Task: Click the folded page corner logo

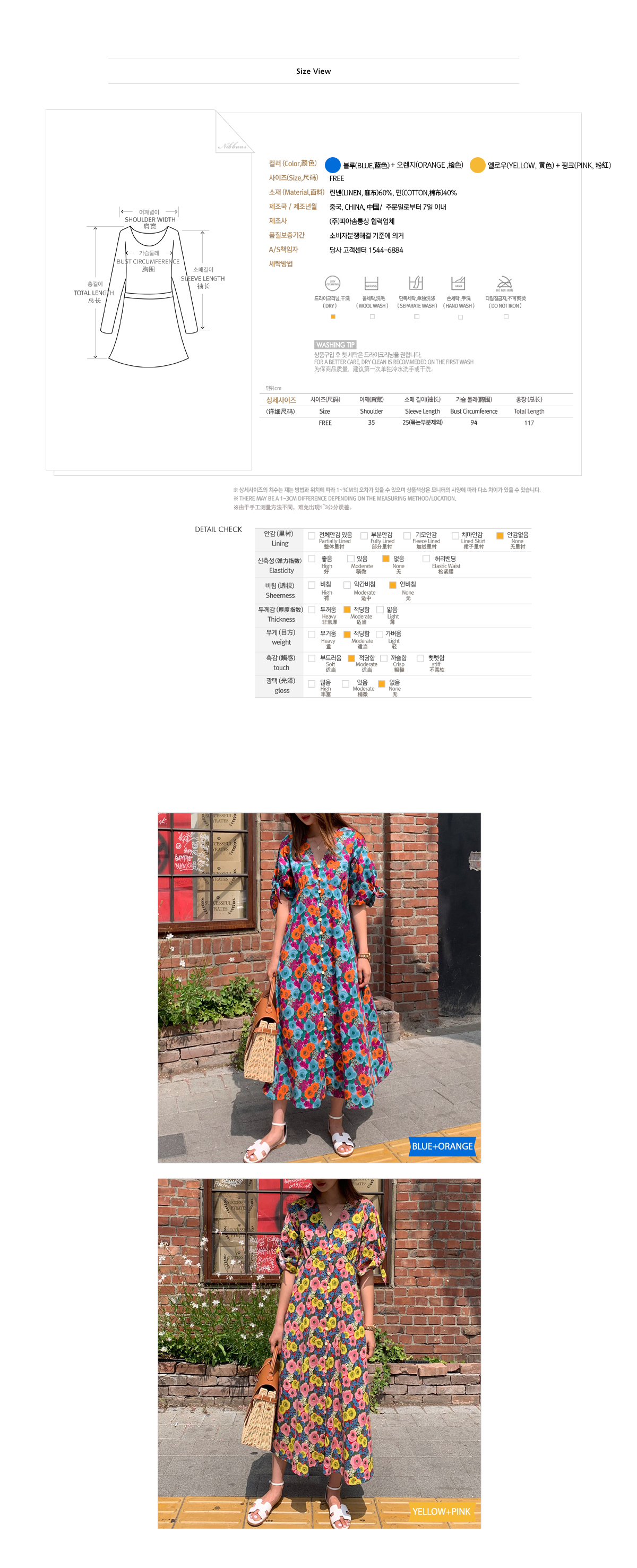Action: 235,132
